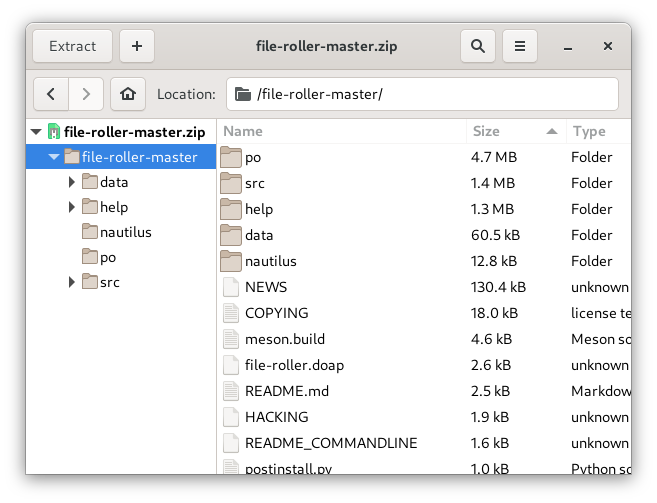Click file-roller-master folder icon in sidebar
The height and width of the screenshot is (503, 657).
72,157
